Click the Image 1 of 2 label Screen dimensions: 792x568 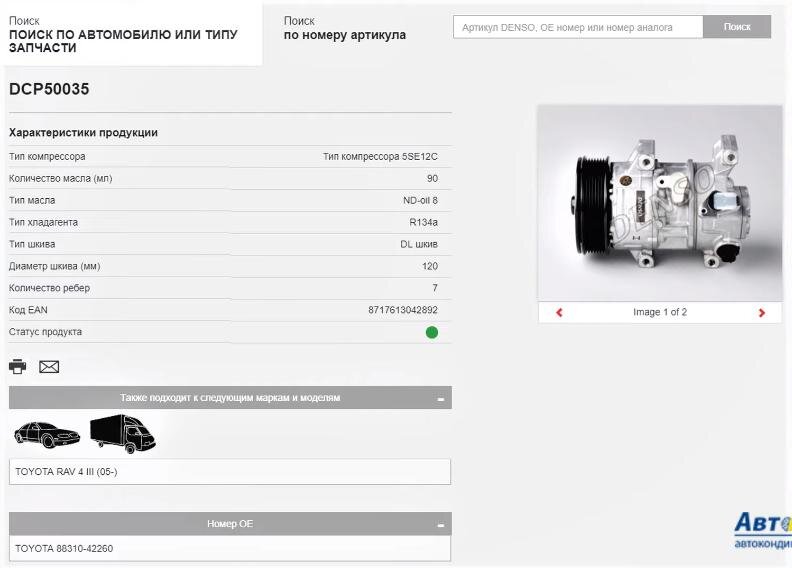pos(660,312)
